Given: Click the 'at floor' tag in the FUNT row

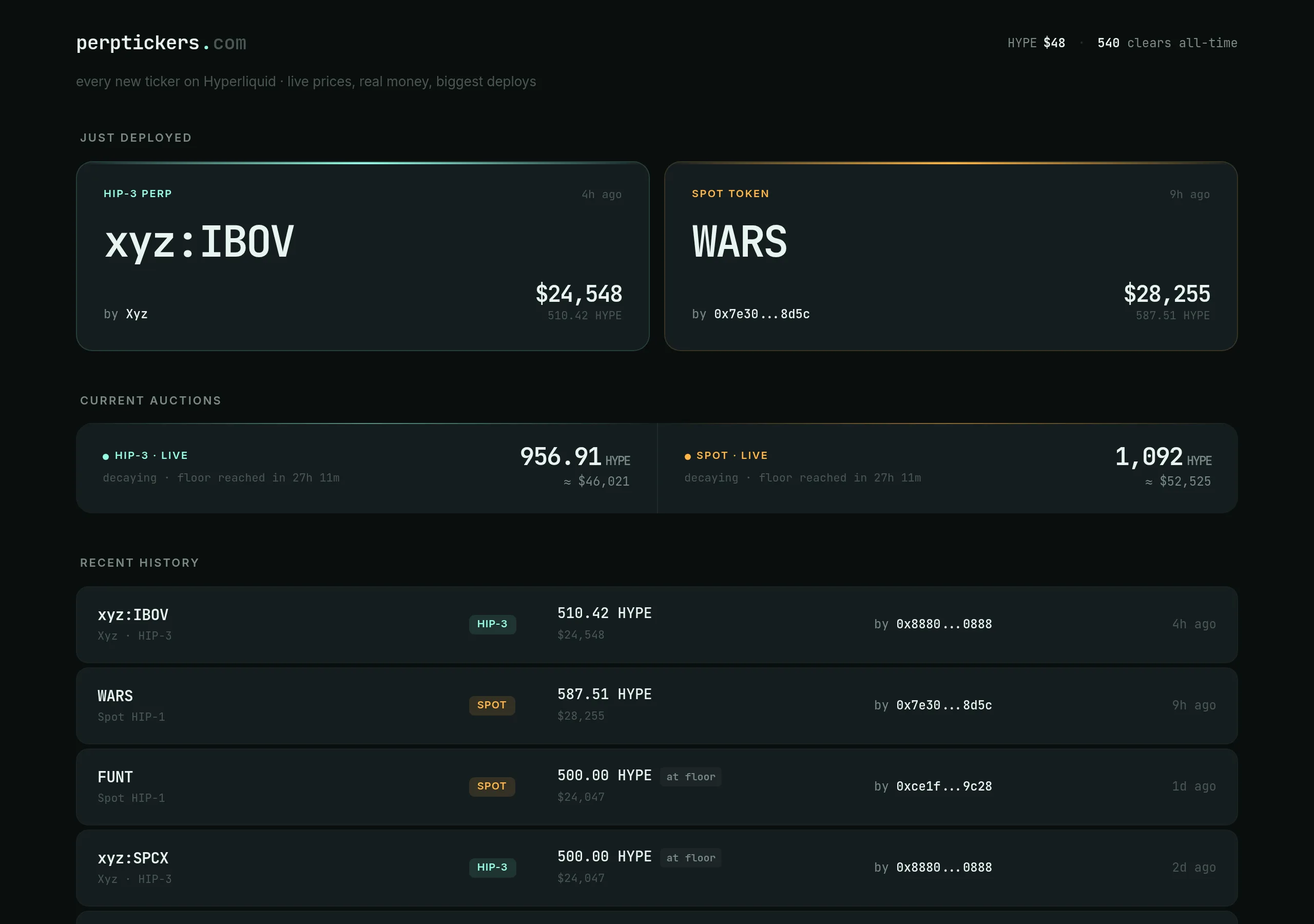Looking at the screenshot, I should [691, 777].
